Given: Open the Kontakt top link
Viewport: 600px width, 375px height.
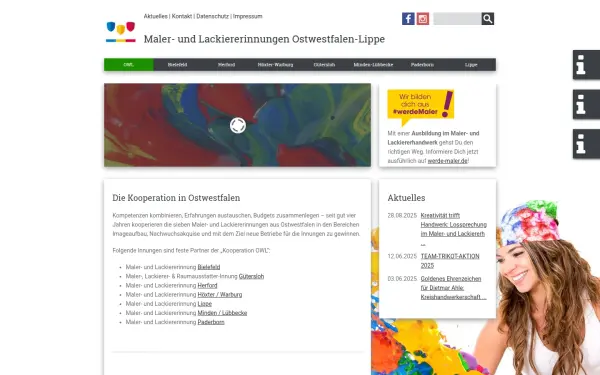Looking at the screenshot, I should (182, 16).
